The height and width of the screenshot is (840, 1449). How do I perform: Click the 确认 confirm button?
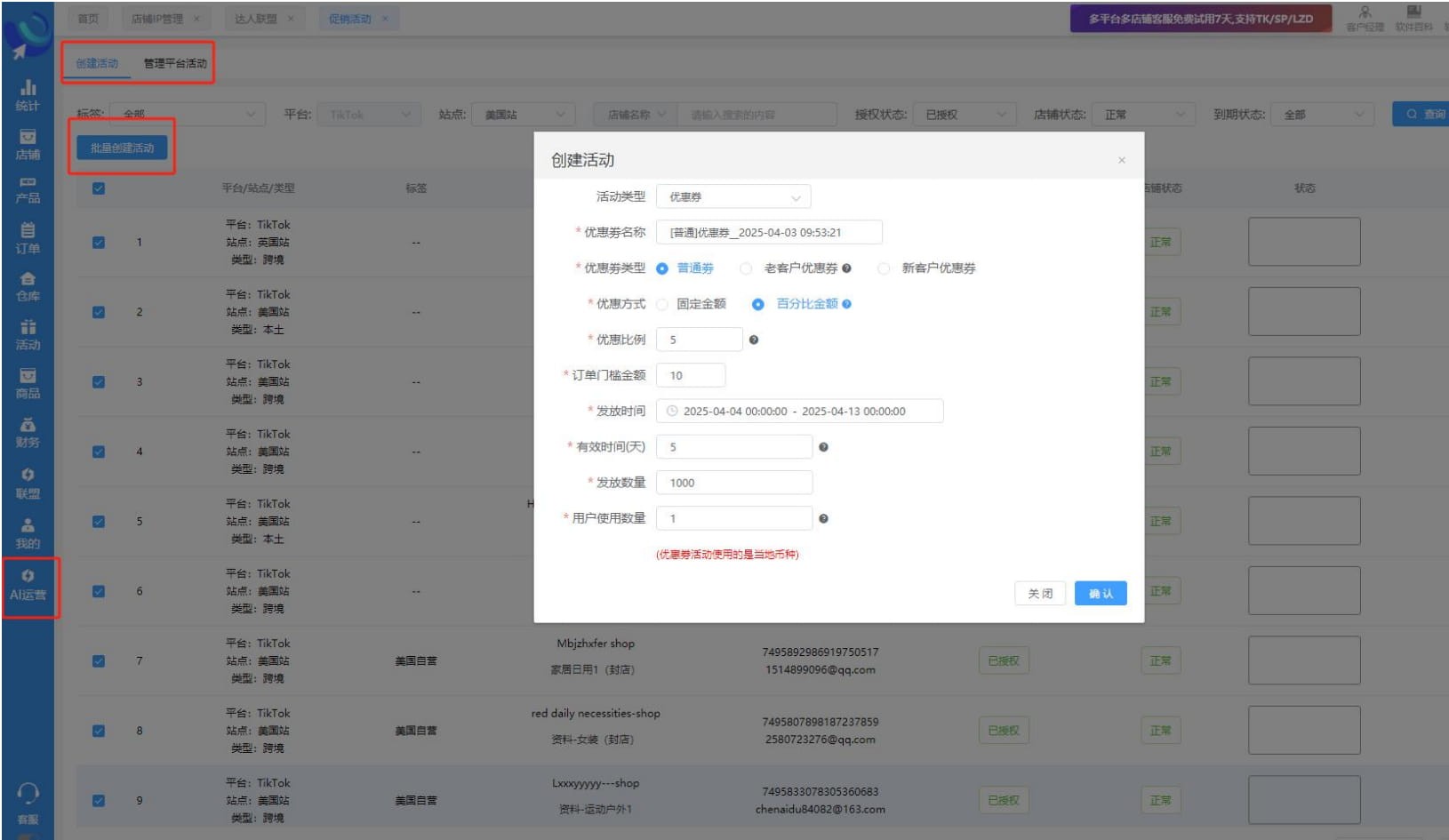[x=1100, y=594]
